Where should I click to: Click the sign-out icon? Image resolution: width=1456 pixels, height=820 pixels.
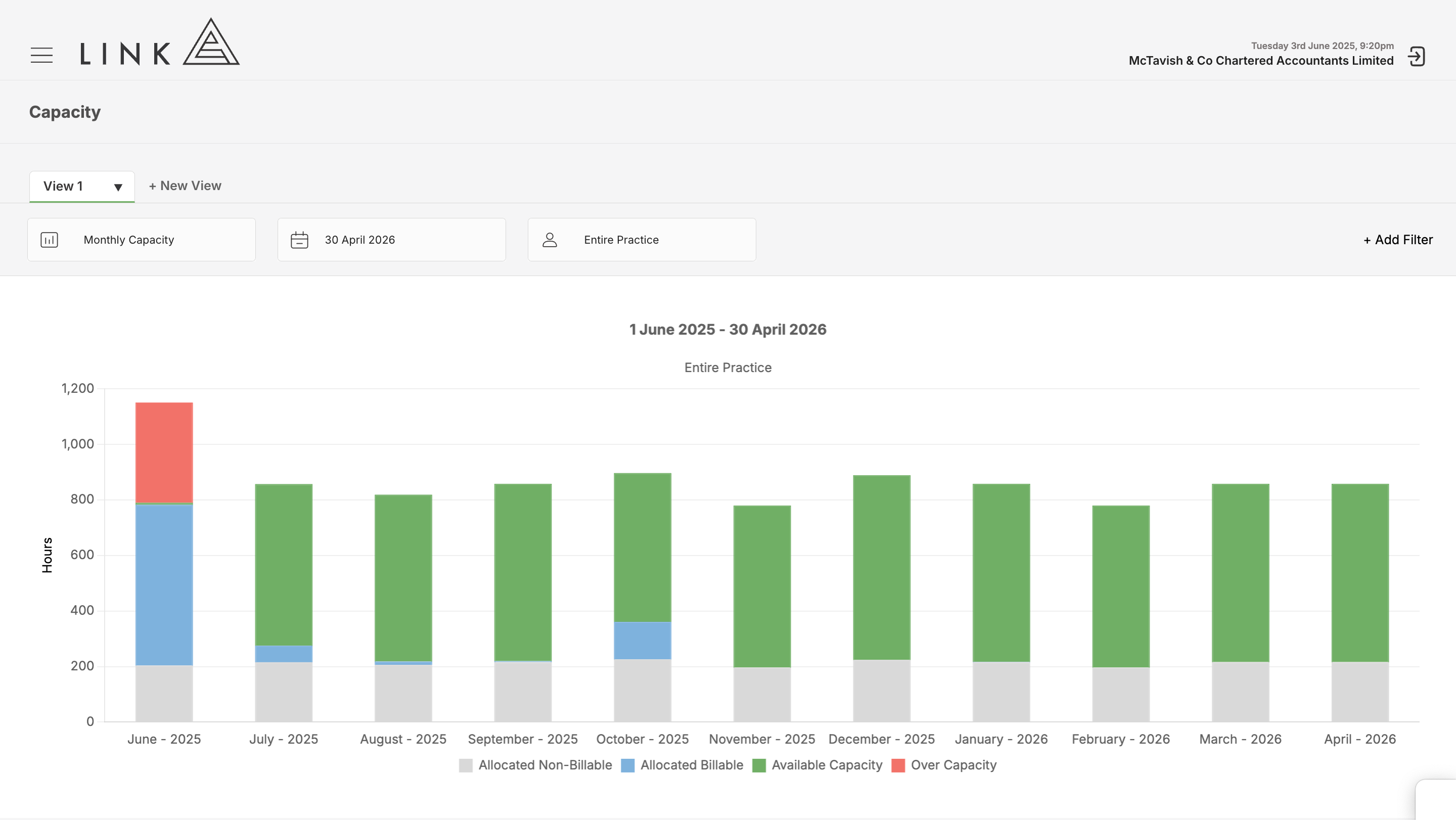[1417, 57]
